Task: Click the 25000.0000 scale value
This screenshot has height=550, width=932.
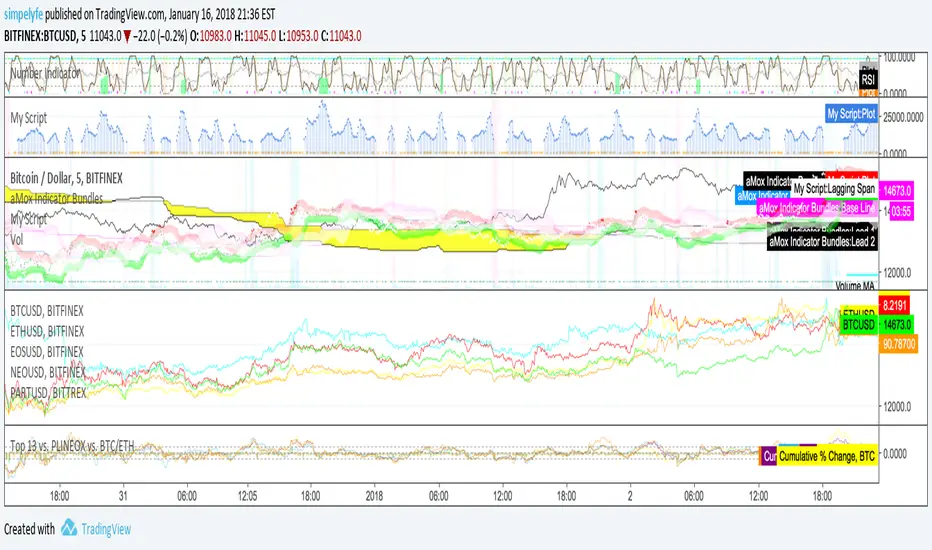Action: coord(903,117)
